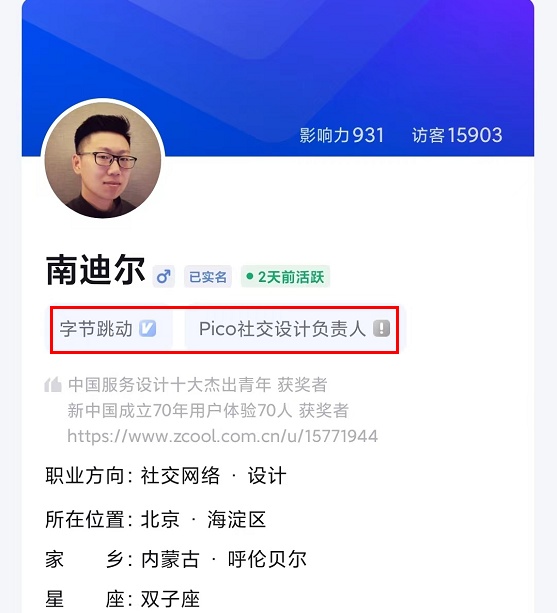Tap 新中国成立70年用户体验70人 award line
Screen dimensions: 557x613
coord(208,410)
